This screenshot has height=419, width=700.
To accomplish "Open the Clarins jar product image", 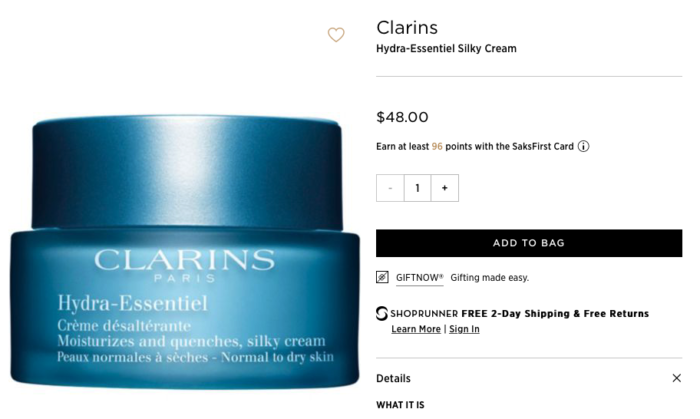I will (x=185, y=251).
